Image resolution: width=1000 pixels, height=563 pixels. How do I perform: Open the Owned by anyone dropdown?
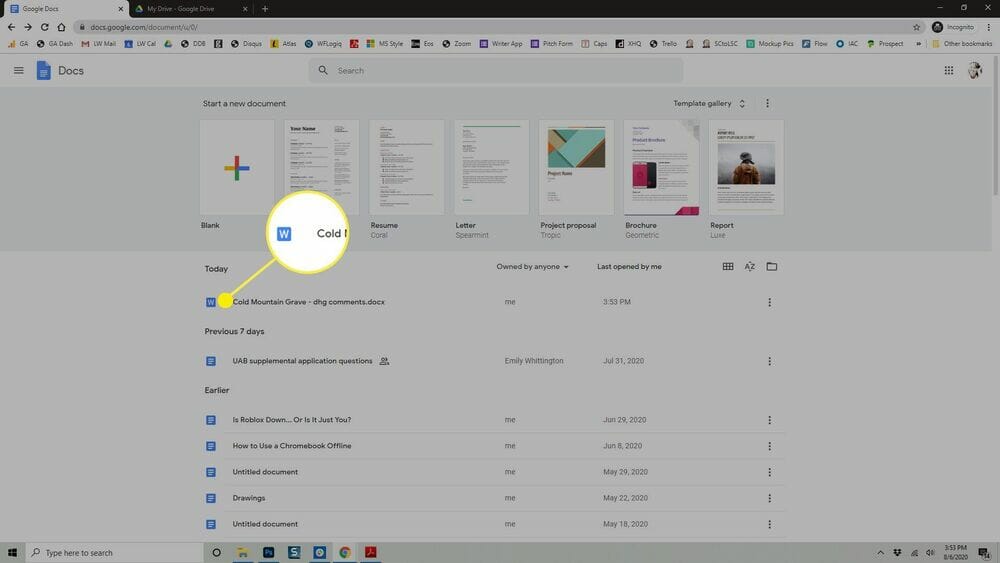(532, 267)
